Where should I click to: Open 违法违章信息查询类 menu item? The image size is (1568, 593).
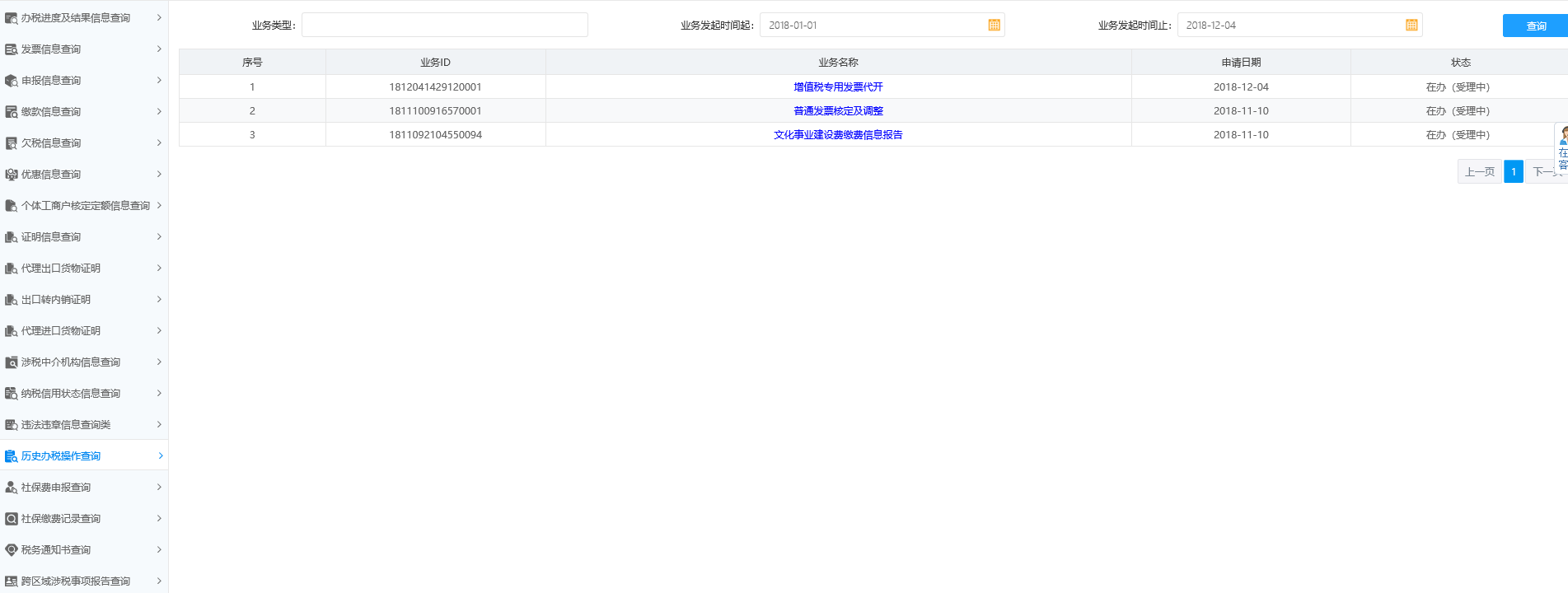(84, 425)
